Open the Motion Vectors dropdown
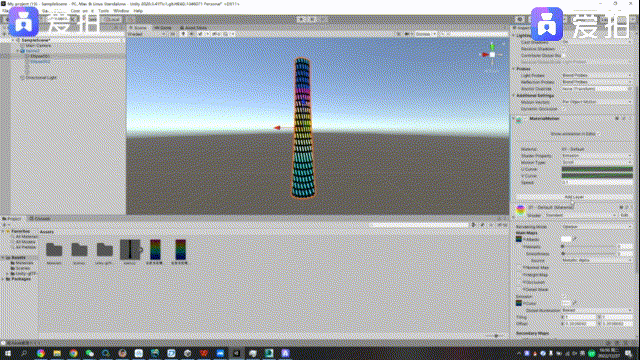The width and height of the screenshot is (640, 360). [597, 102]
